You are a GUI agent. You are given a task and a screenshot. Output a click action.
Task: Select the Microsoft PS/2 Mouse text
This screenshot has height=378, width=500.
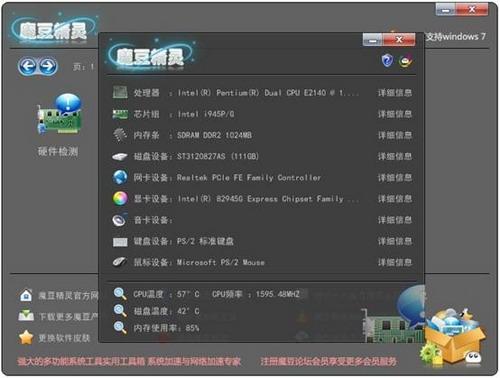[x=221, y=262]
